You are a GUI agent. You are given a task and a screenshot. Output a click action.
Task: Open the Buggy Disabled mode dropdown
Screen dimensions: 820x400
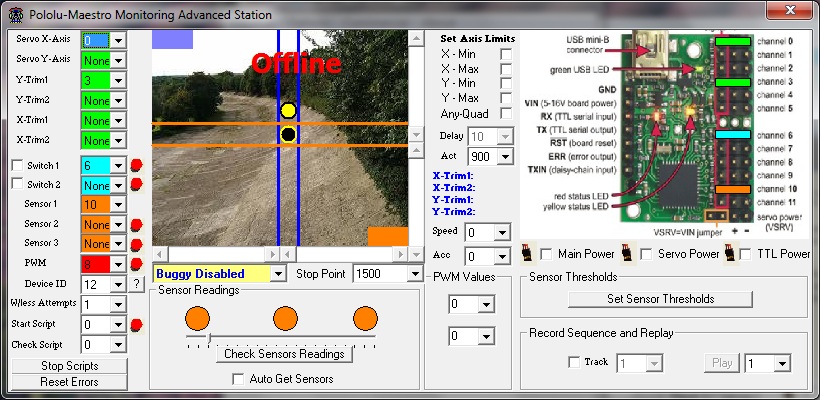[x=278, y=273]
